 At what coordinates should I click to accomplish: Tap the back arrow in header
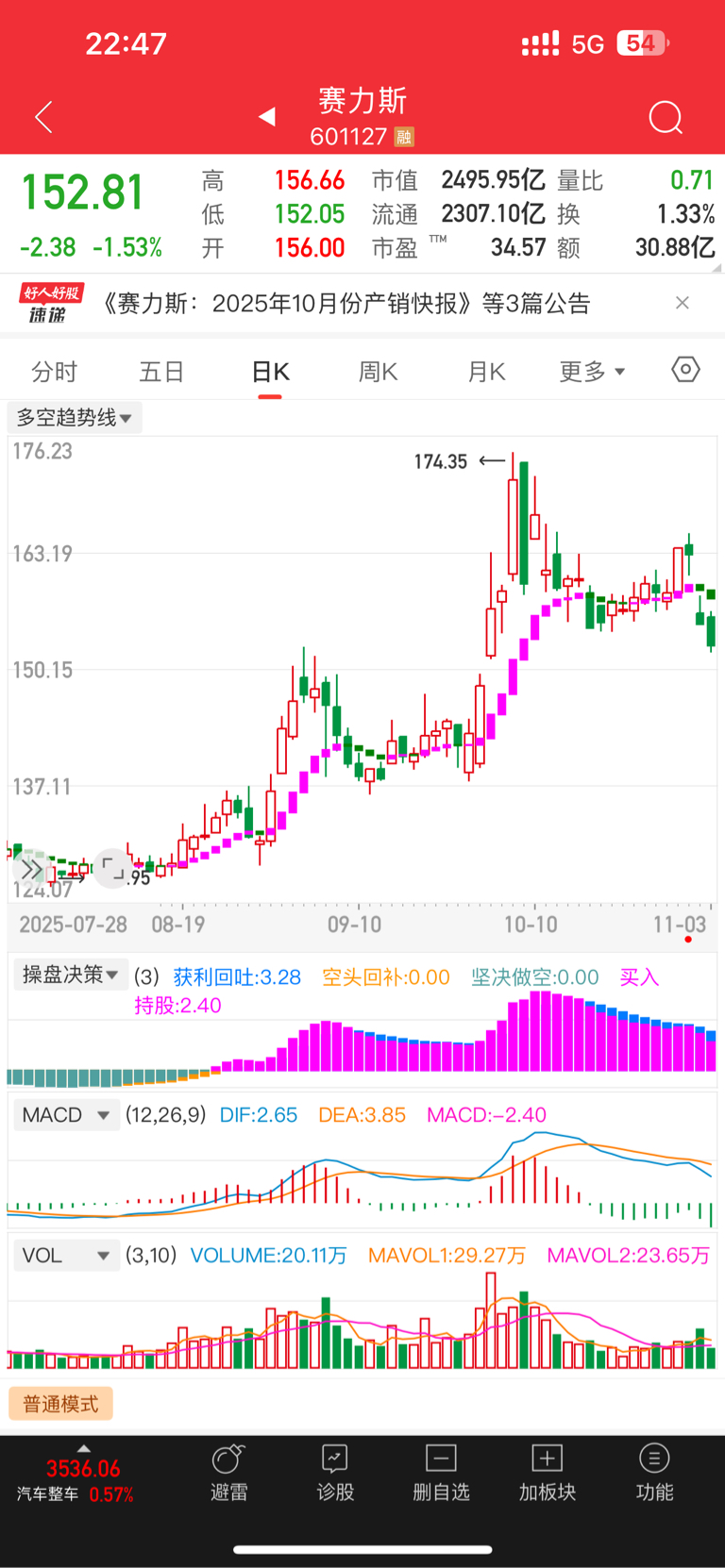43,117
